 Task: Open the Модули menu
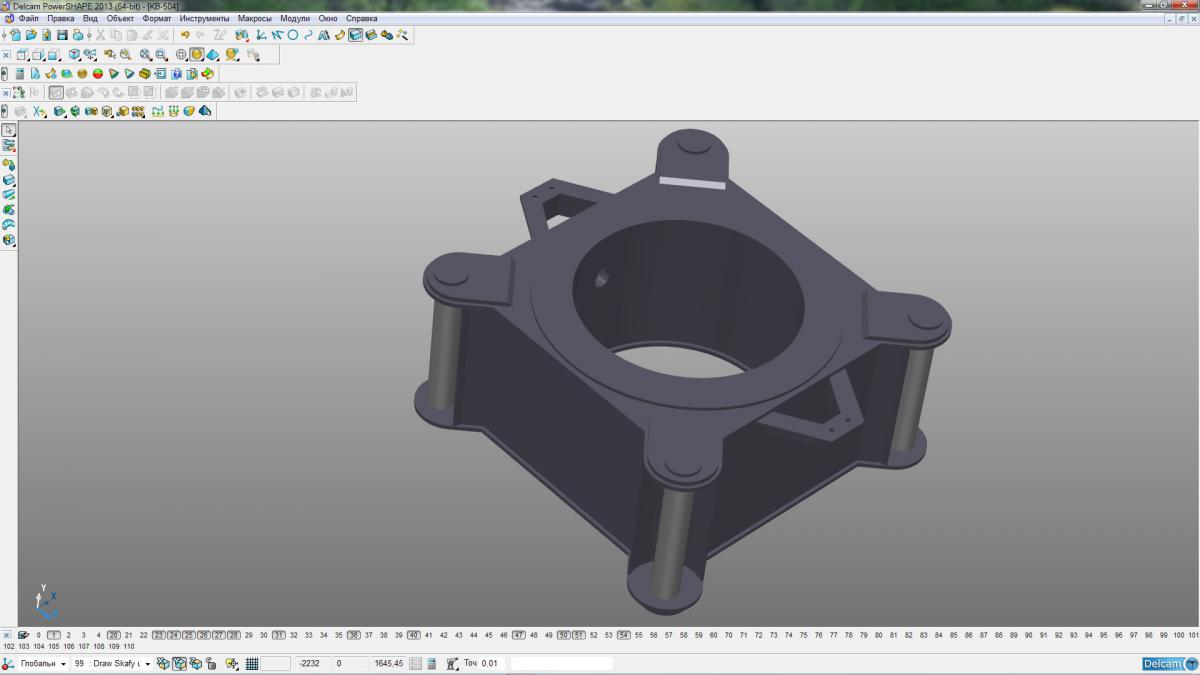(295, 18)
